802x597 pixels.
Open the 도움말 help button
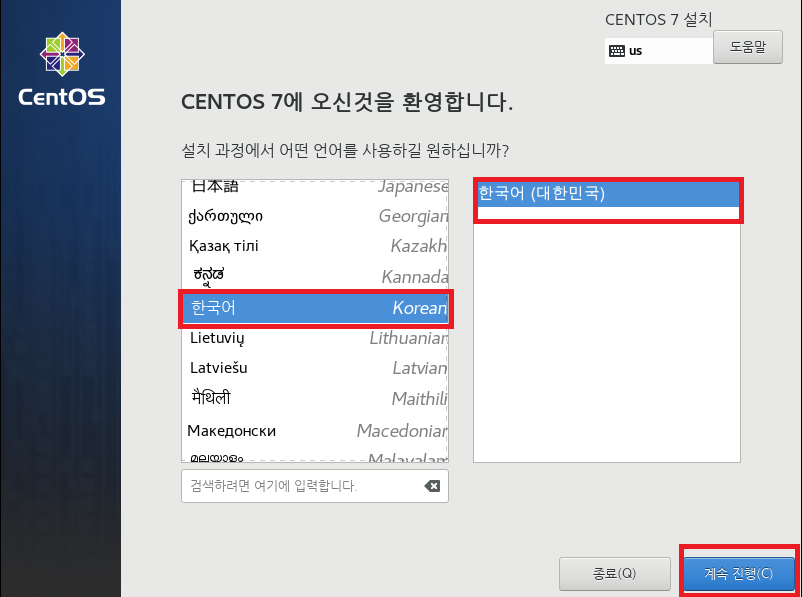pyautogui.click(x=748, y=47)
